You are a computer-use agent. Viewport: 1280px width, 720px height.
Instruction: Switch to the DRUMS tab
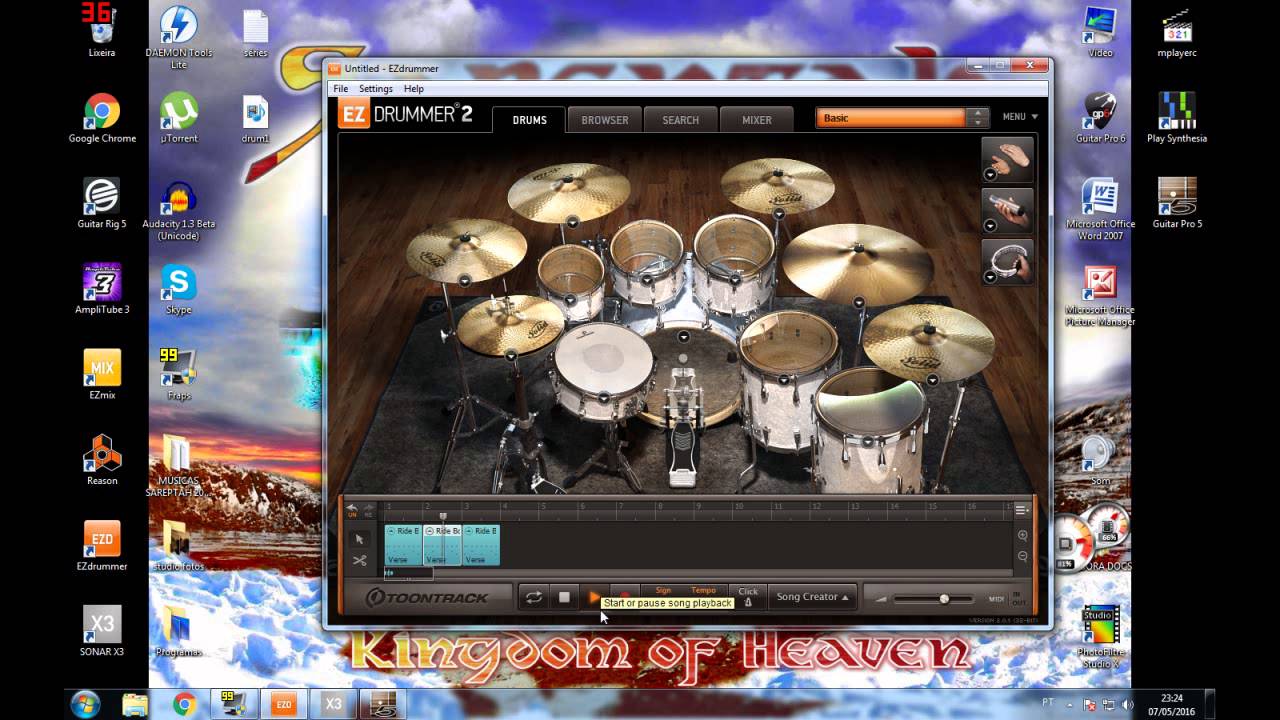[x=529, y=120]
